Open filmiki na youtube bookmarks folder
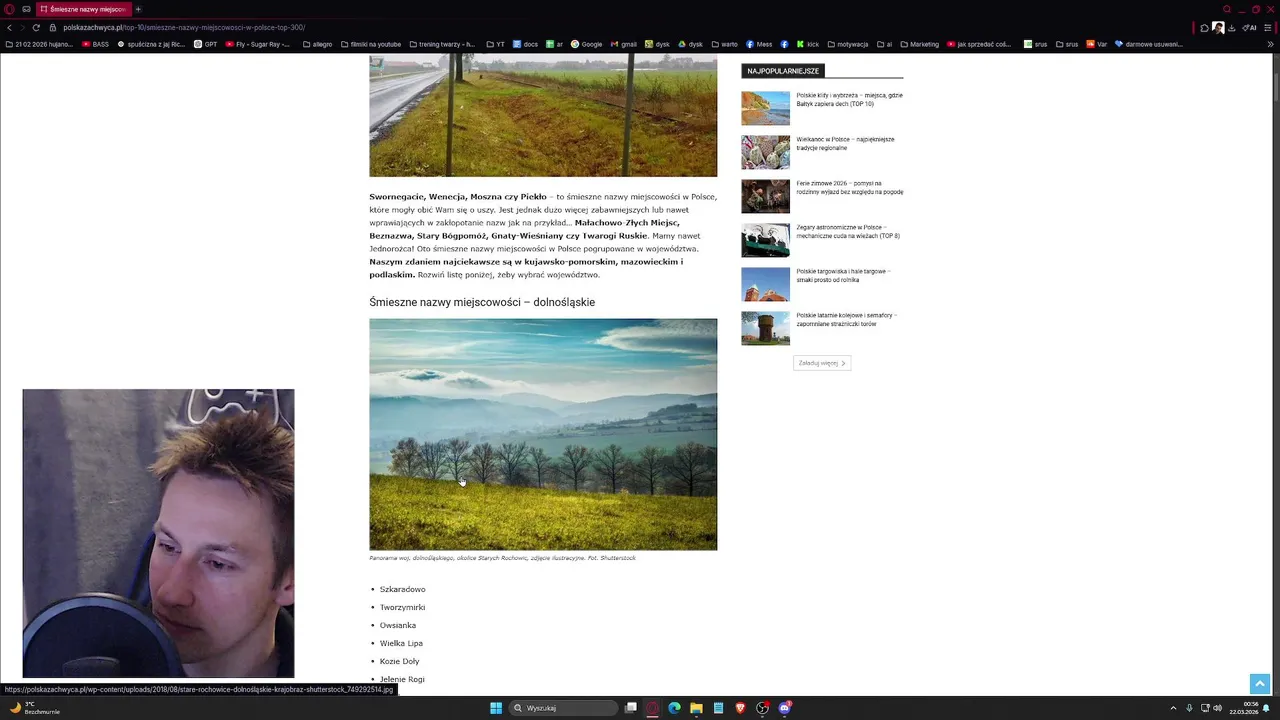The image size is (1280, 720). tap(371, 44)
